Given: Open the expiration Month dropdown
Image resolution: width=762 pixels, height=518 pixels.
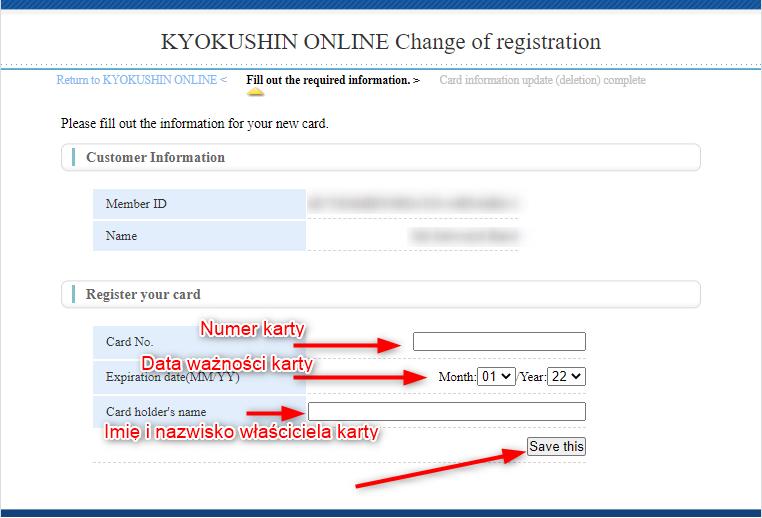Looking at the screenshot, I should tap(496, 377).
